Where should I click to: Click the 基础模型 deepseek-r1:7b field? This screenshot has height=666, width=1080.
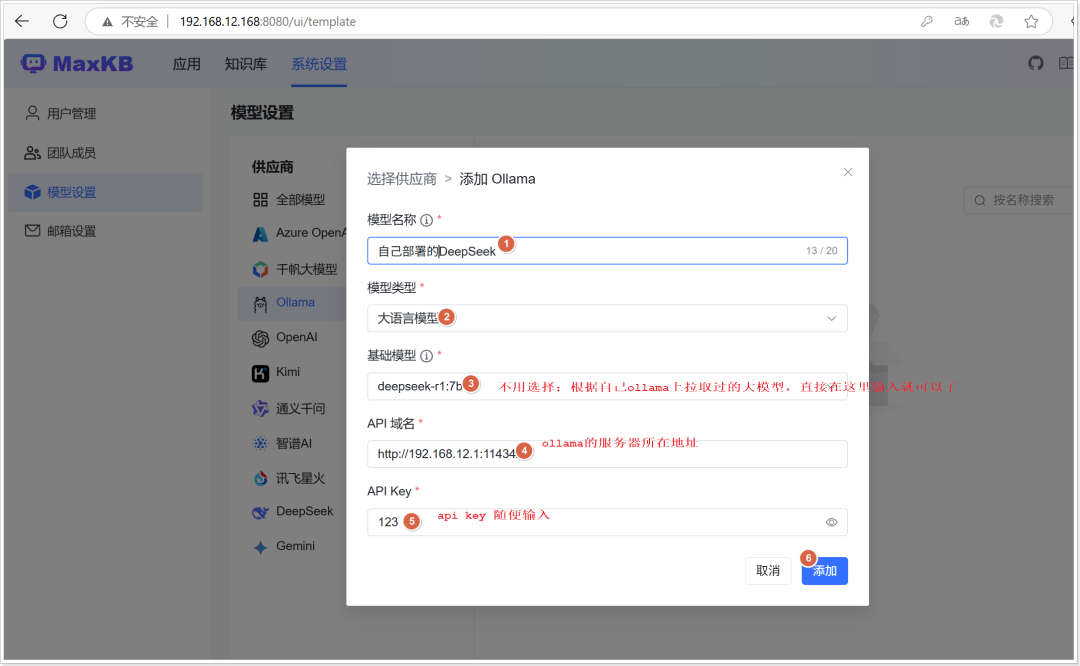click(607, 386)
